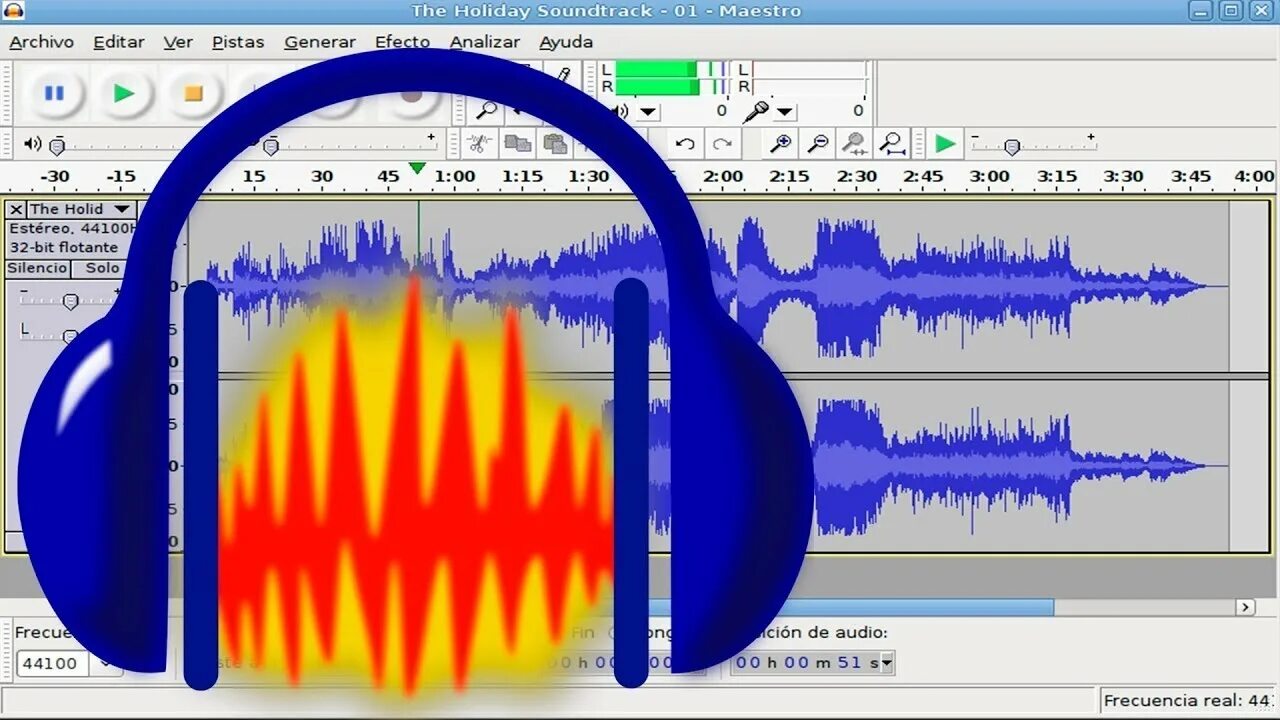Screen dimensions: 1280x720
Task: Open the Ayuda menu
Action: [x=566, y=42]
